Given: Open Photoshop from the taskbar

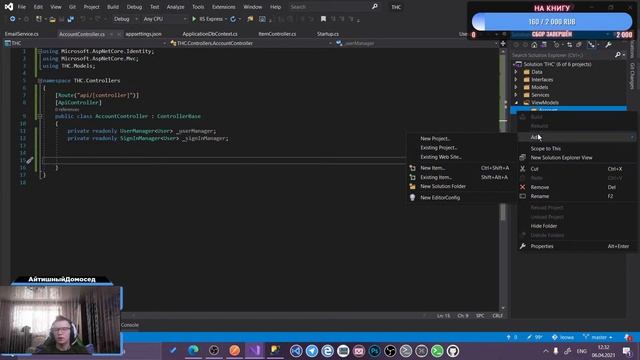Looking at the screenshot, I should [374, 351].
